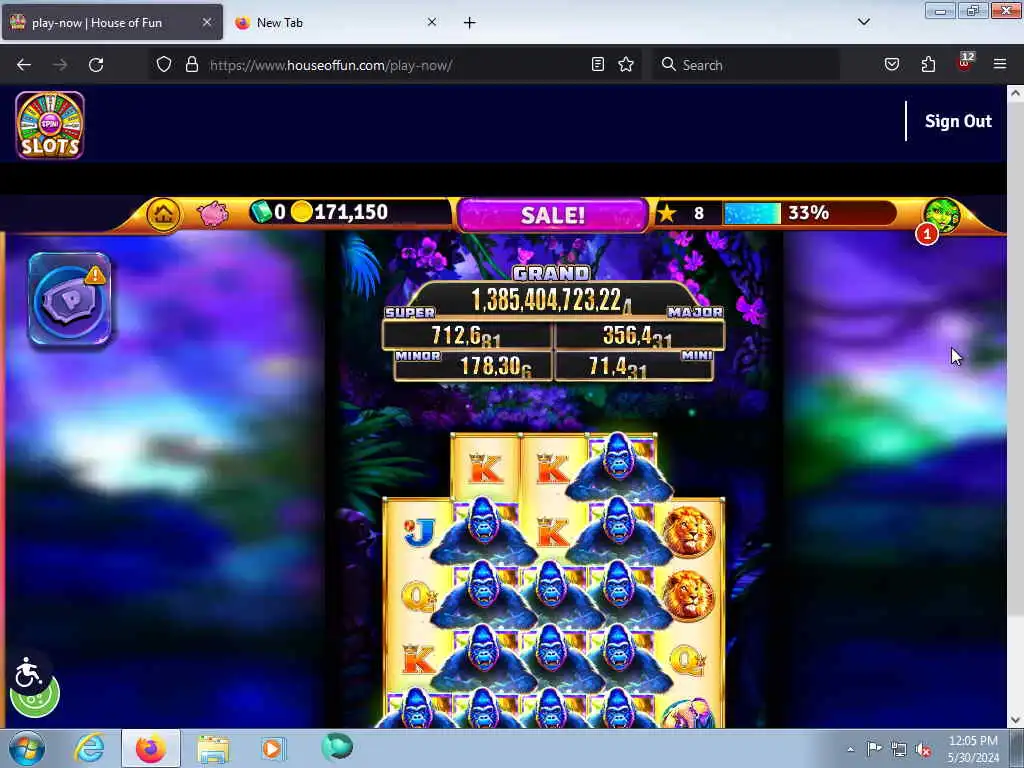The image size is (1024, 768).
Task: Bookmark this page with star icon
Action: point(626,65)
